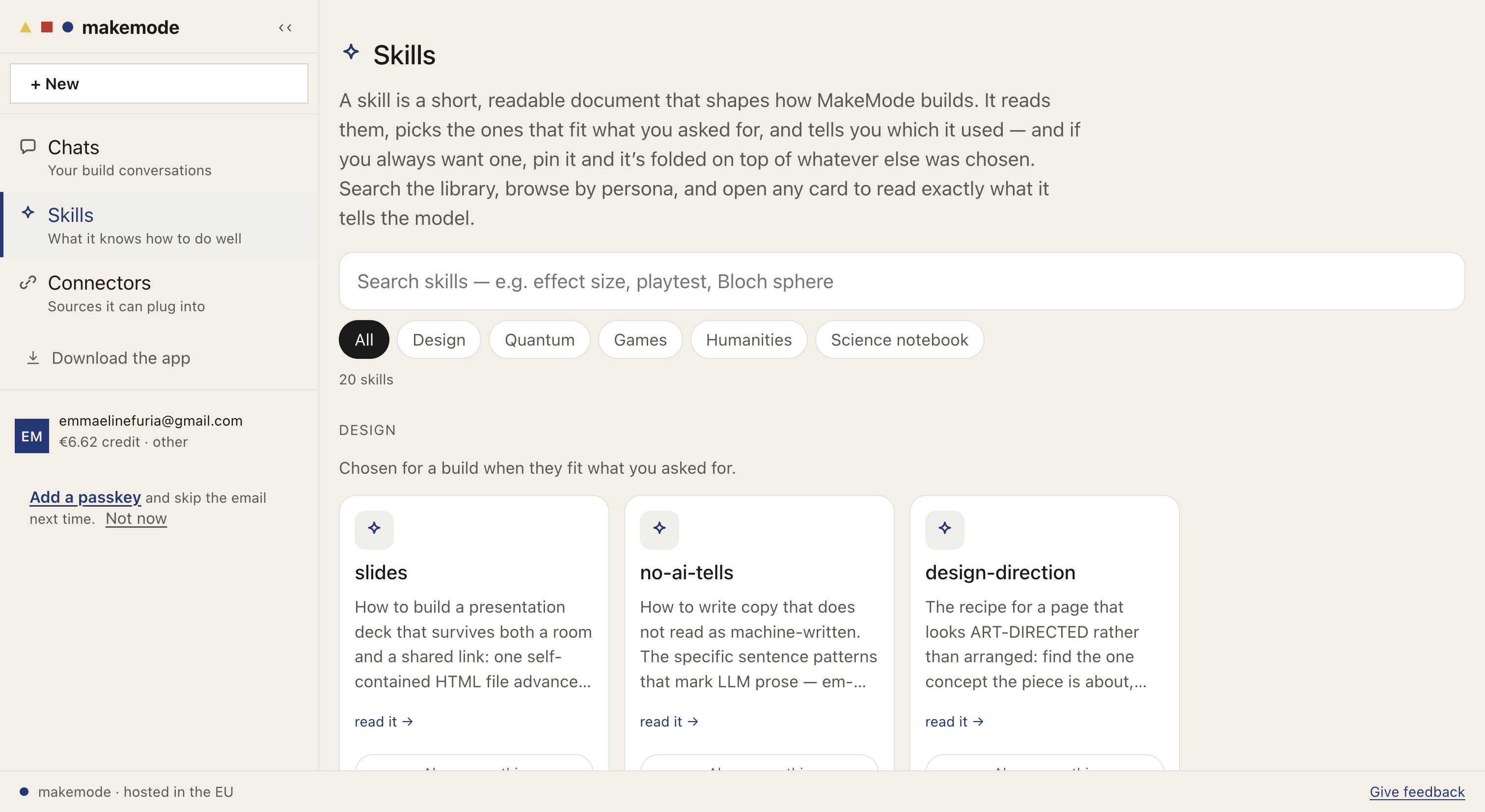Click the download arrow icon

pos(33,357)
